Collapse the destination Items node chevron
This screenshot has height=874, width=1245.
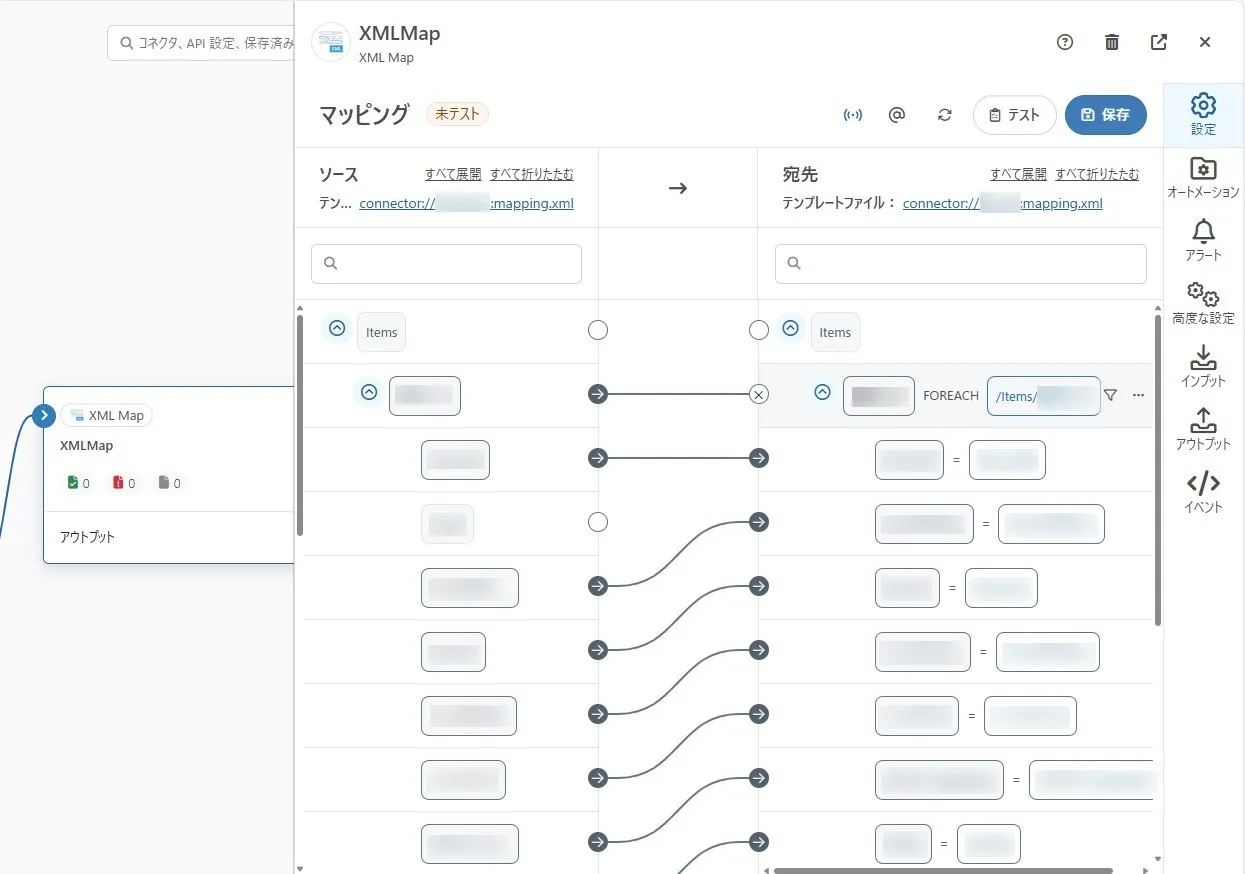point(791,328)
